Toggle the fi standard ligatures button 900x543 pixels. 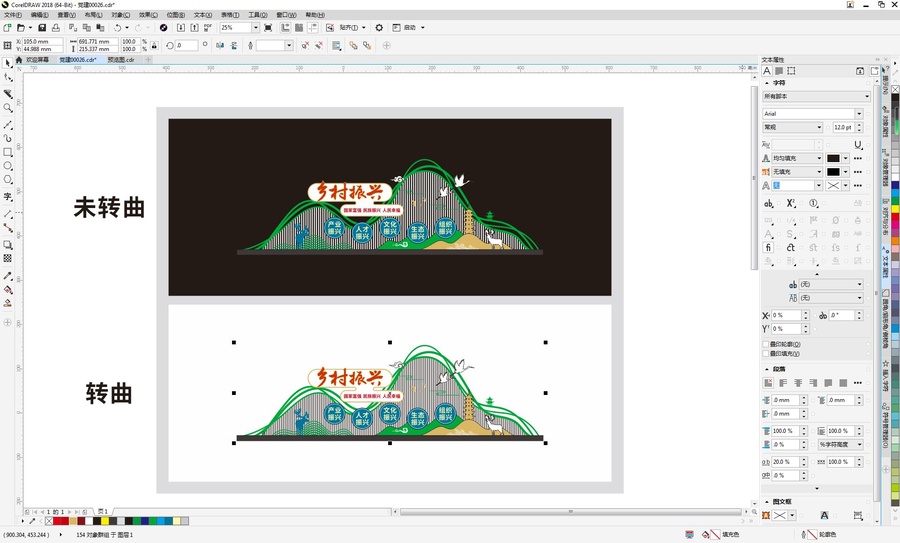pyautogui.click(x=768, y=247)
